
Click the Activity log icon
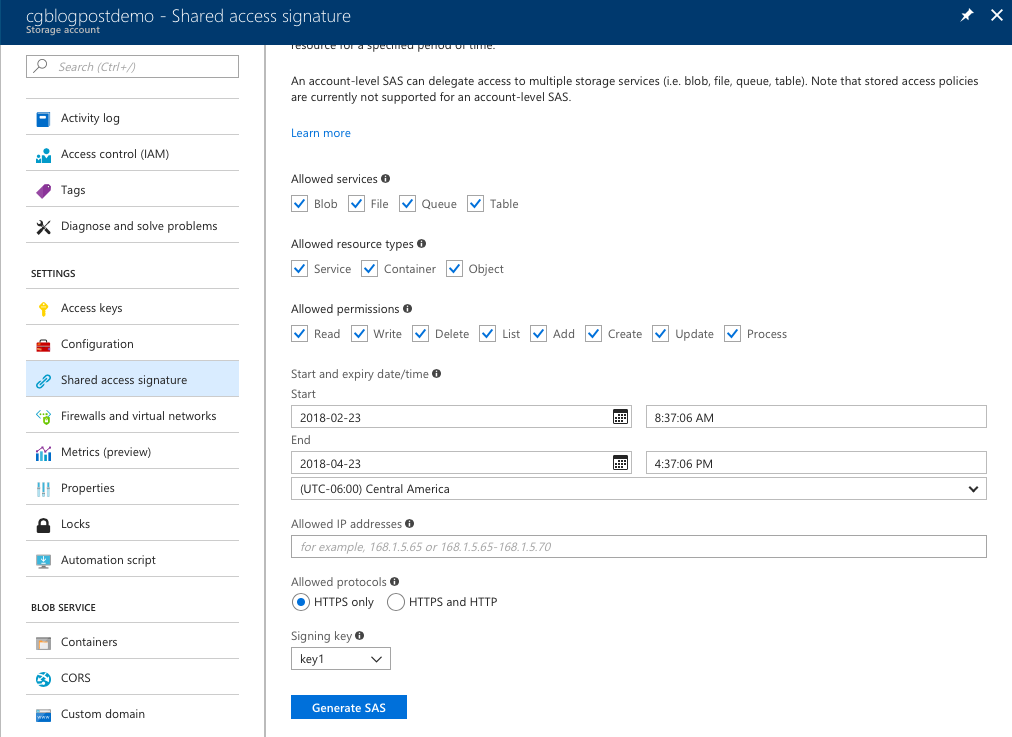point(43,119)
